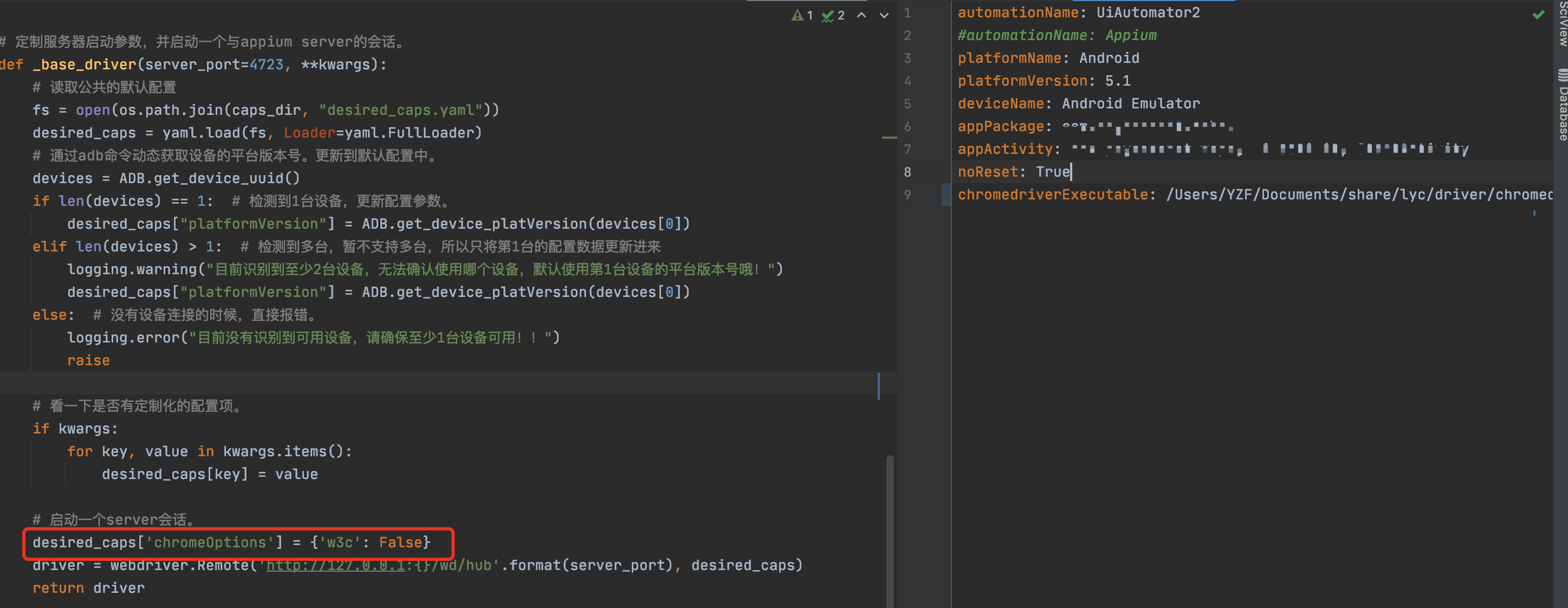Open the Database tool window tab
Screen dimensions: 1568x608
[x=1563, y=113]
